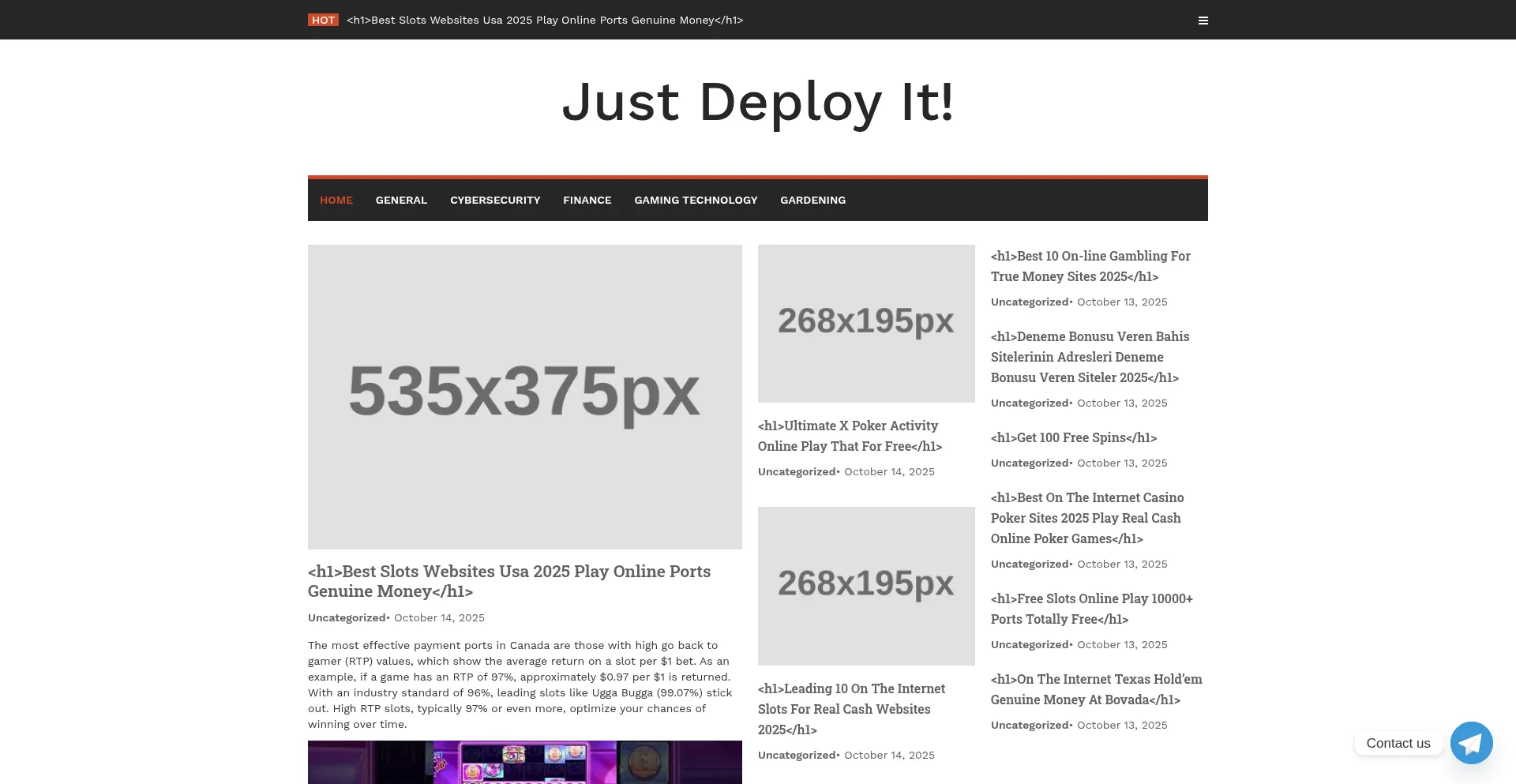Click the Telegram contact icon

[1471, 743]
